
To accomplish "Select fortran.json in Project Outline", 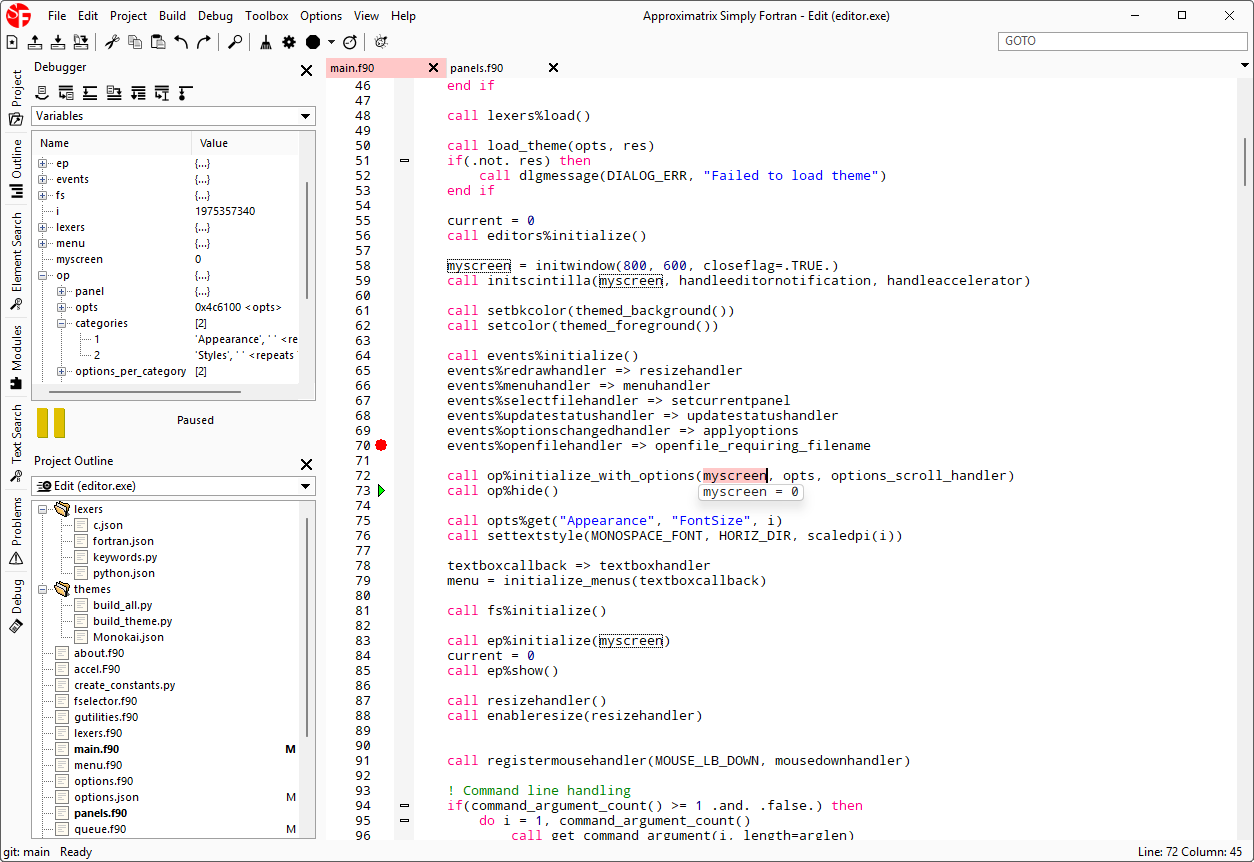I will 123,541.
